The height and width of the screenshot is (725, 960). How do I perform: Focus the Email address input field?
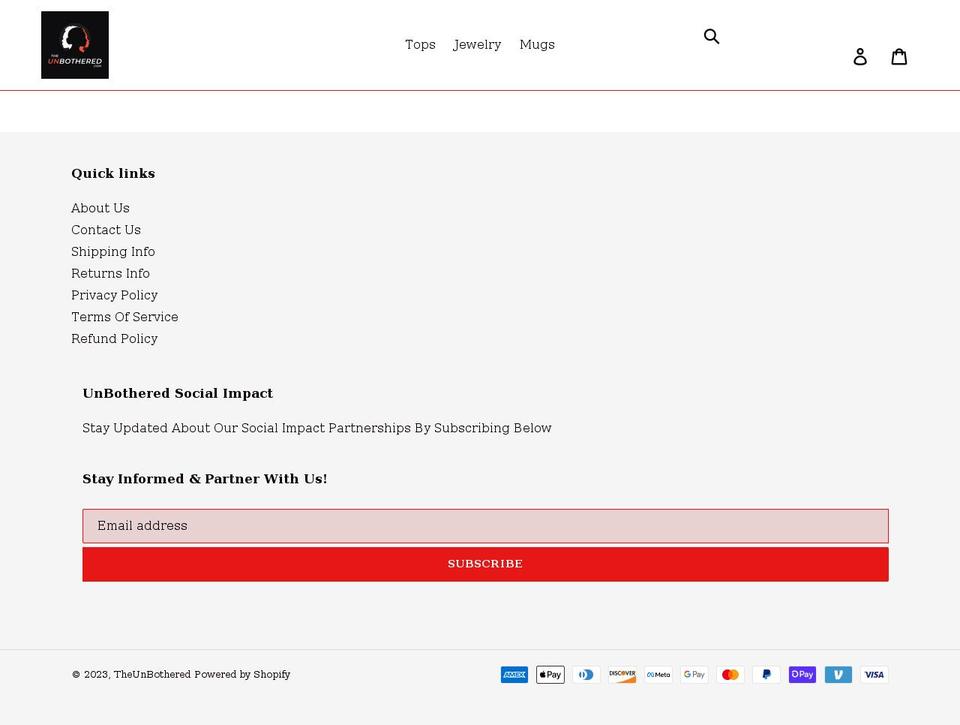pos(486,526)
